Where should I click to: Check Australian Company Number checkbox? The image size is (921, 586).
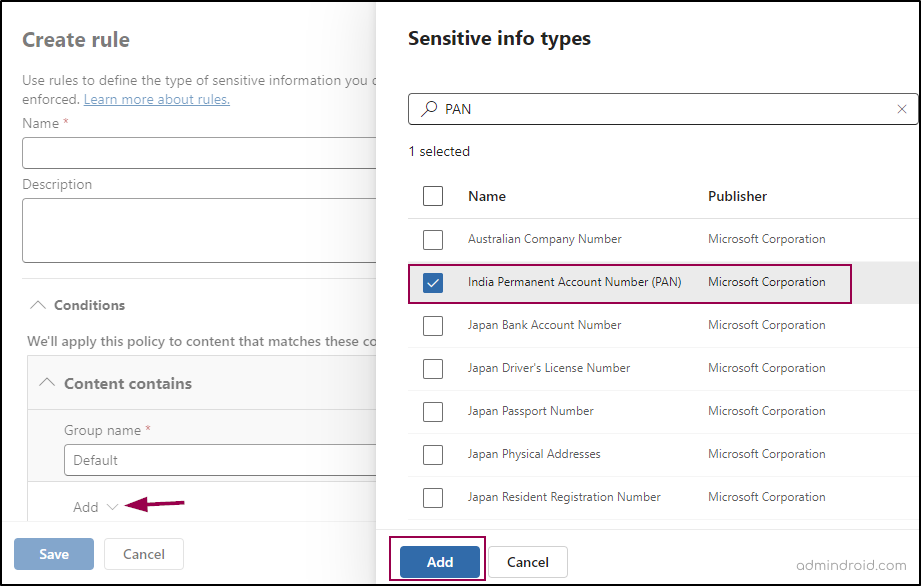433,239
